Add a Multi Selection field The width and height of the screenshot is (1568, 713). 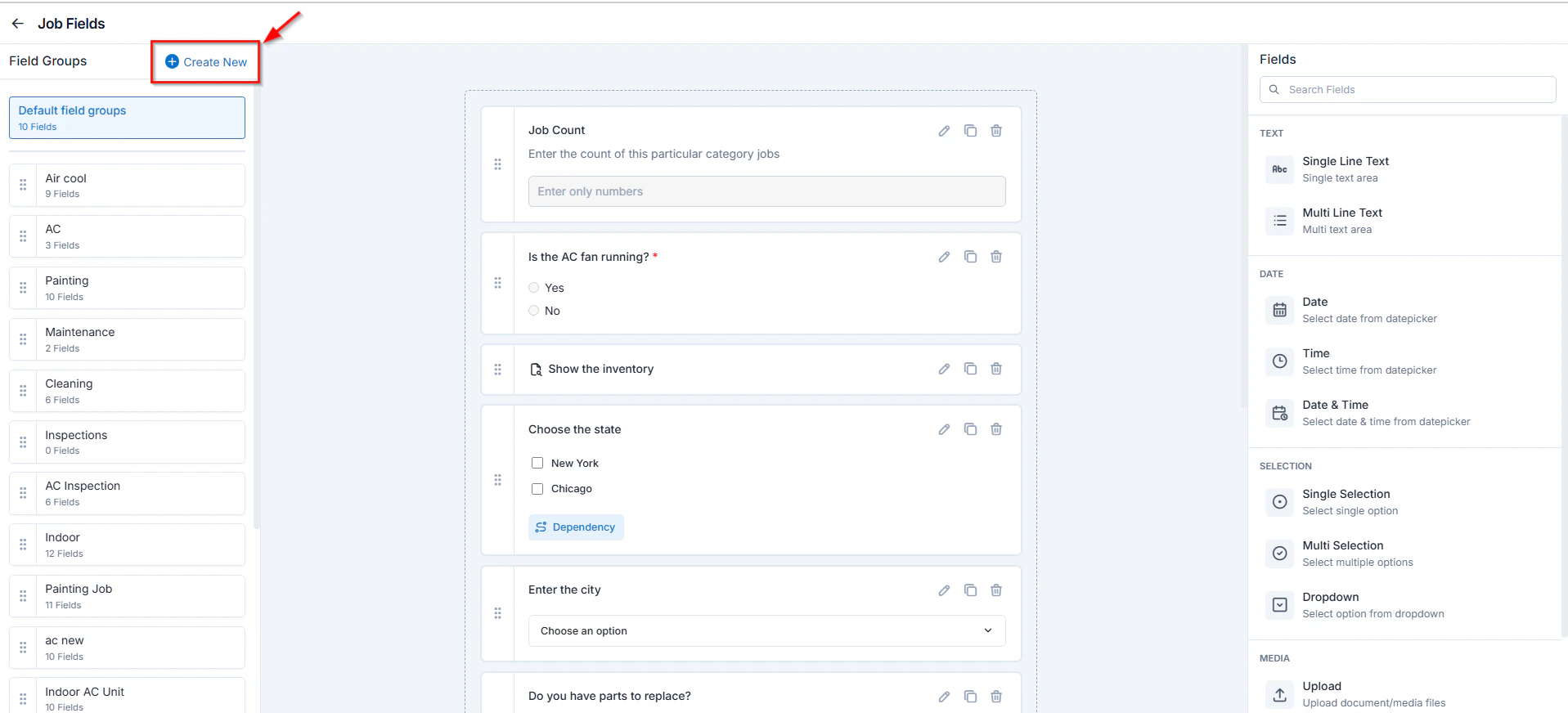(1406, 554)
